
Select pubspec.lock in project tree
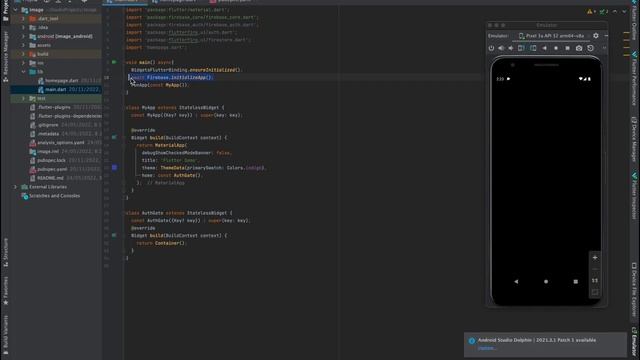51,160
